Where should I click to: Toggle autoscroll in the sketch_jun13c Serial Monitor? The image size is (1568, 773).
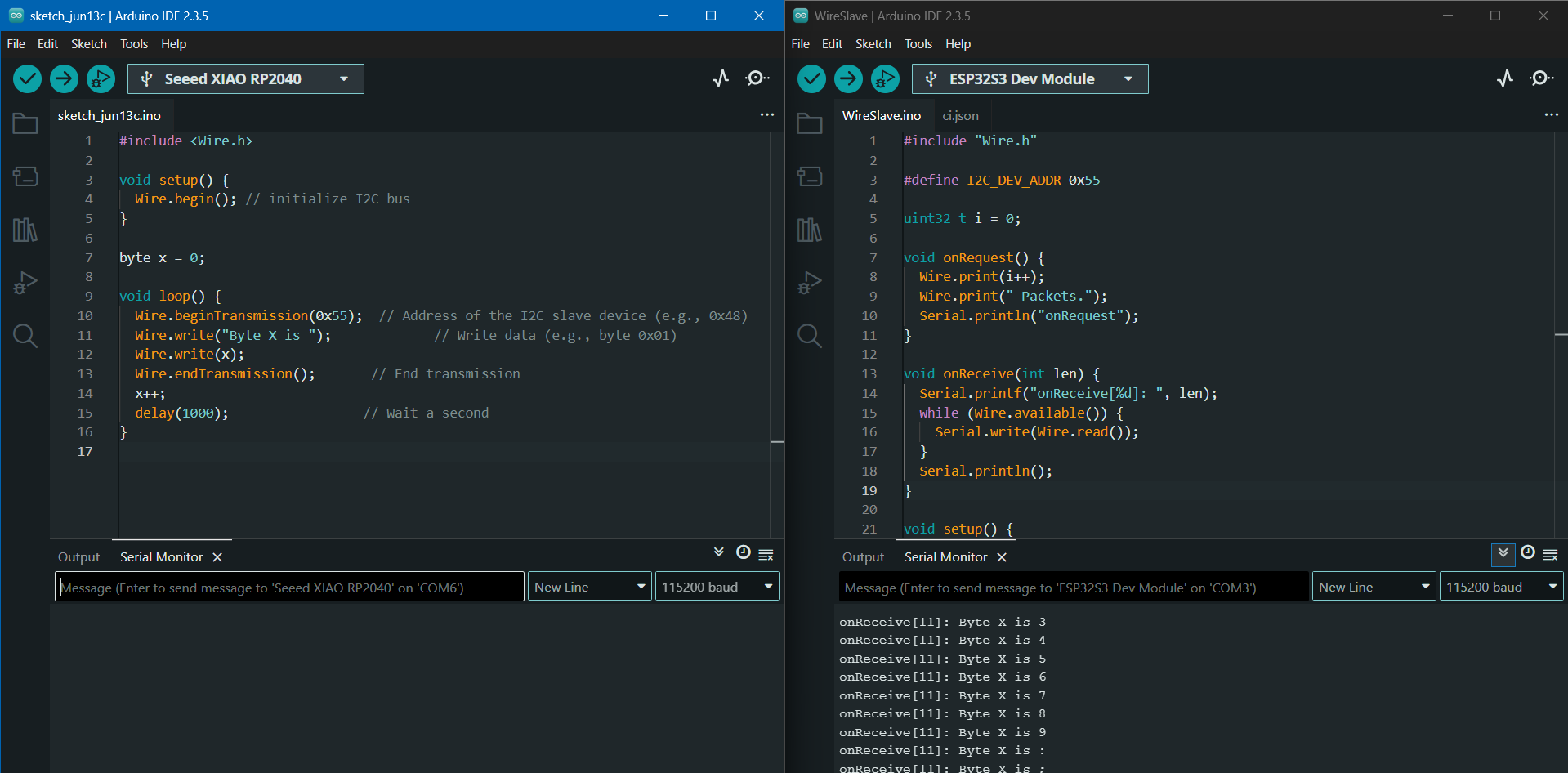click(x=719, y=552)
